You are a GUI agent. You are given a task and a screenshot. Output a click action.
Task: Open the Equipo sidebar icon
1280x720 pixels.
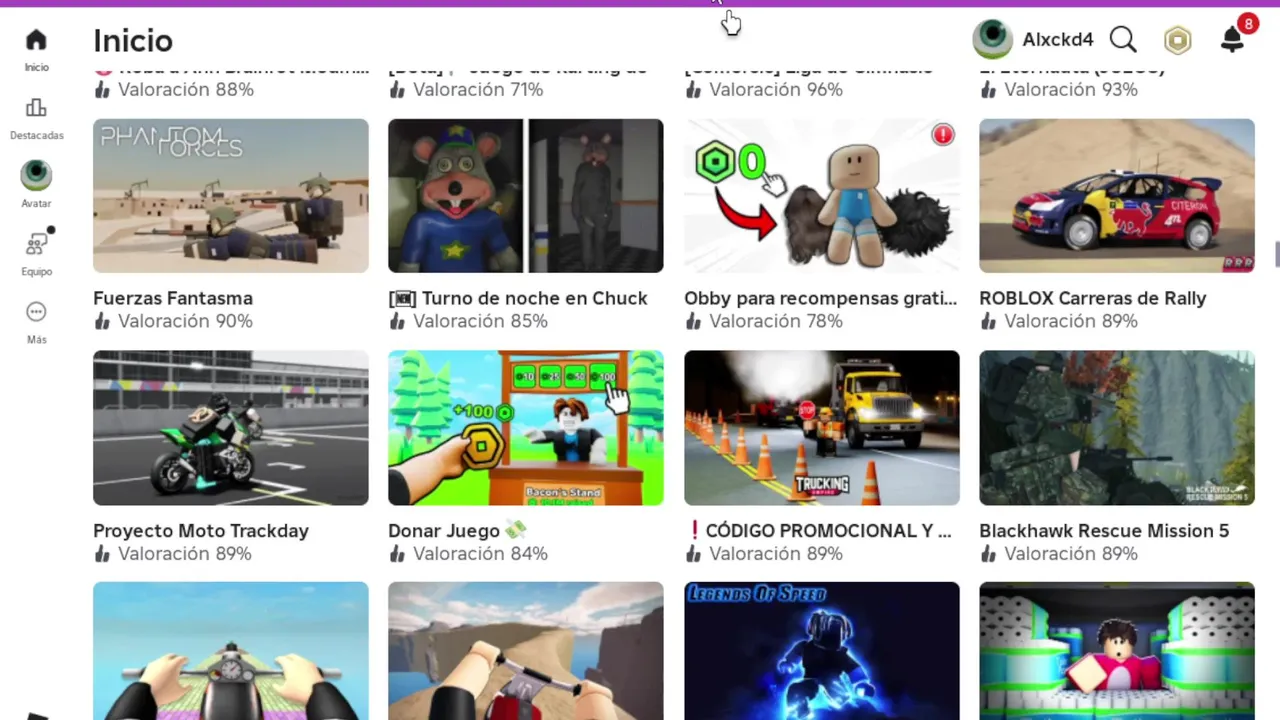click(x=37, y=243)
